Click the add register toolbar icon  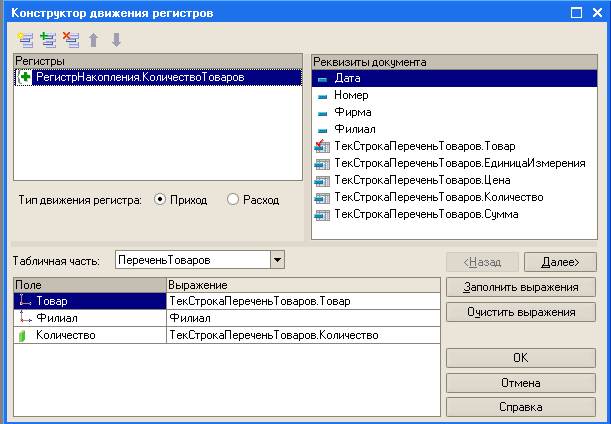(x=25, y=39)
